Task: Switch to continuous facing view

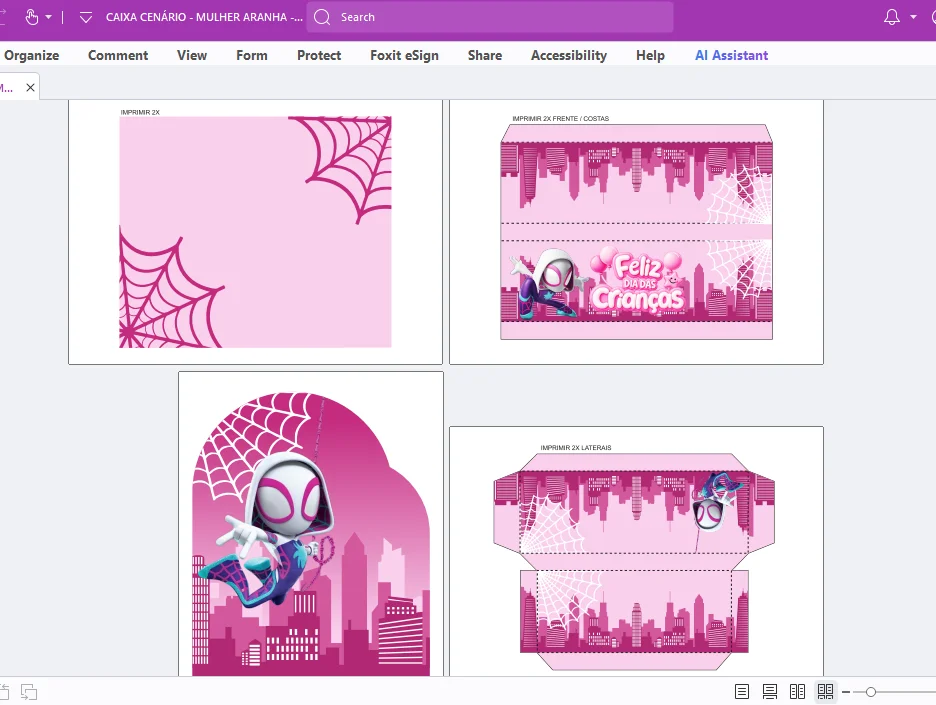Action: click(x=826, y=692)
